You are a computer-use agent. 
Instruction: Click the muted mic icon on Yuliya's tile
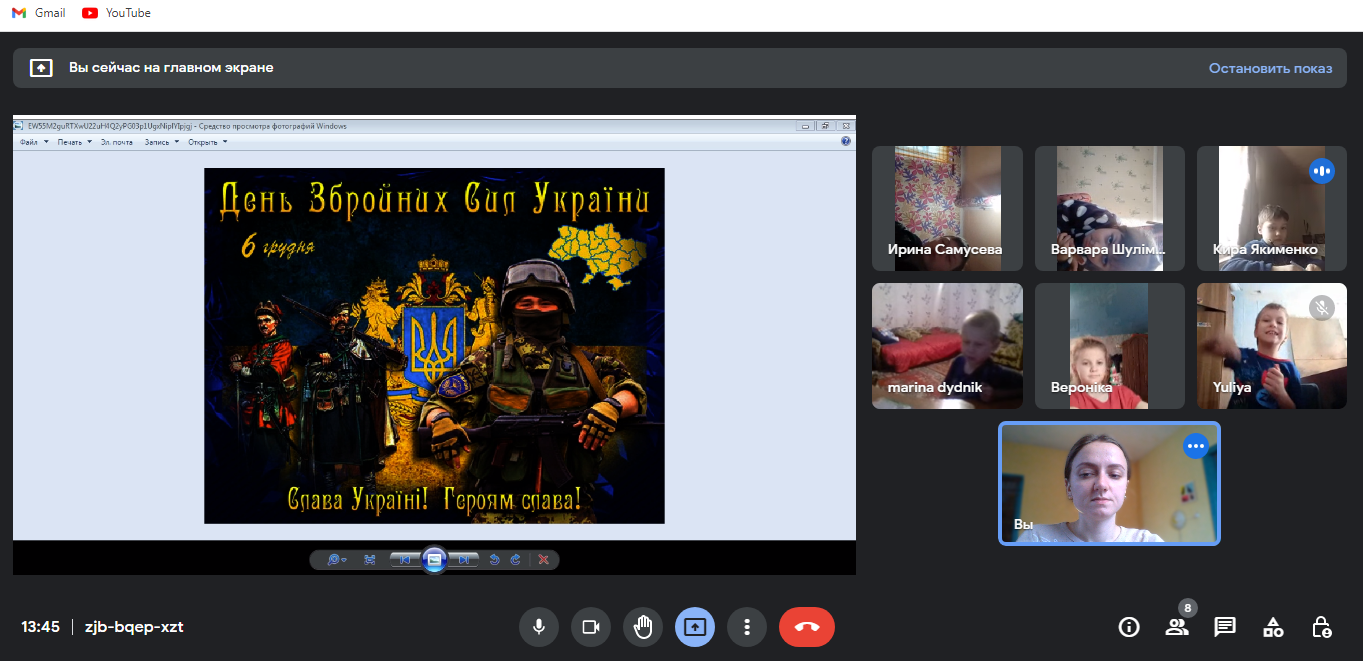tap(1322, 308)
